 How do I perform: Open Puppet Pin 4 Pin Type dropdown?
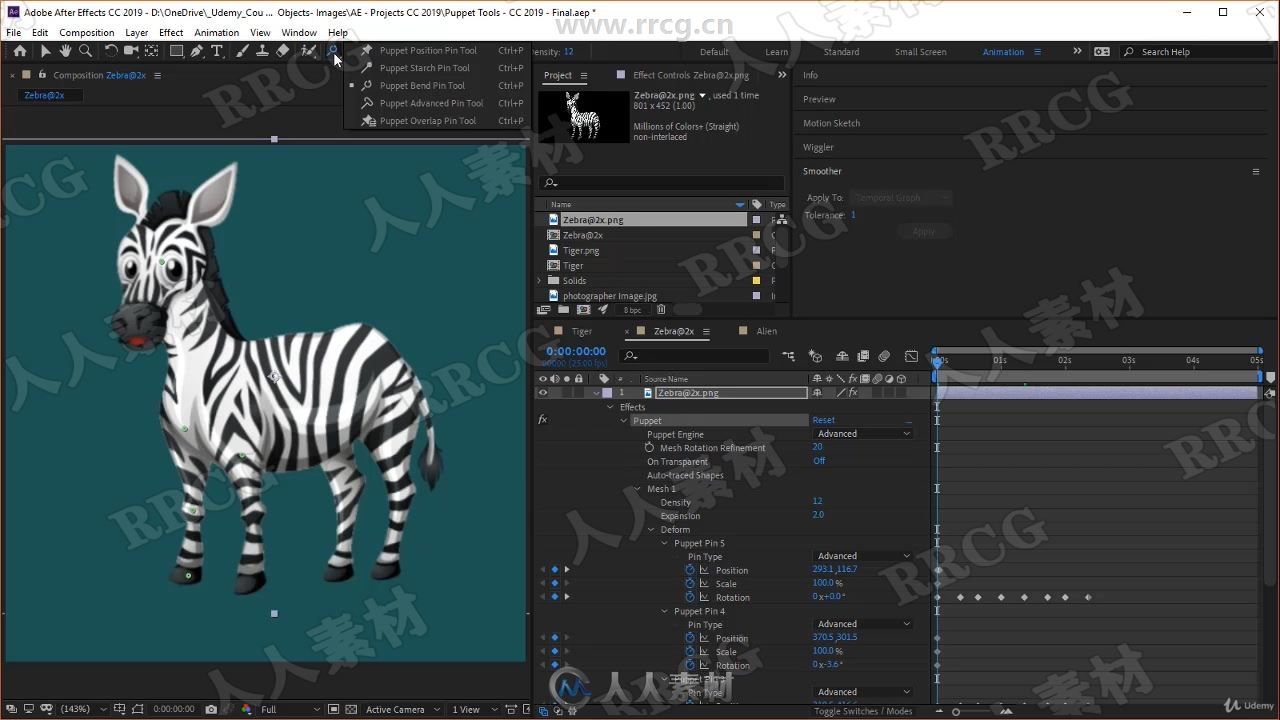point(863,624)
